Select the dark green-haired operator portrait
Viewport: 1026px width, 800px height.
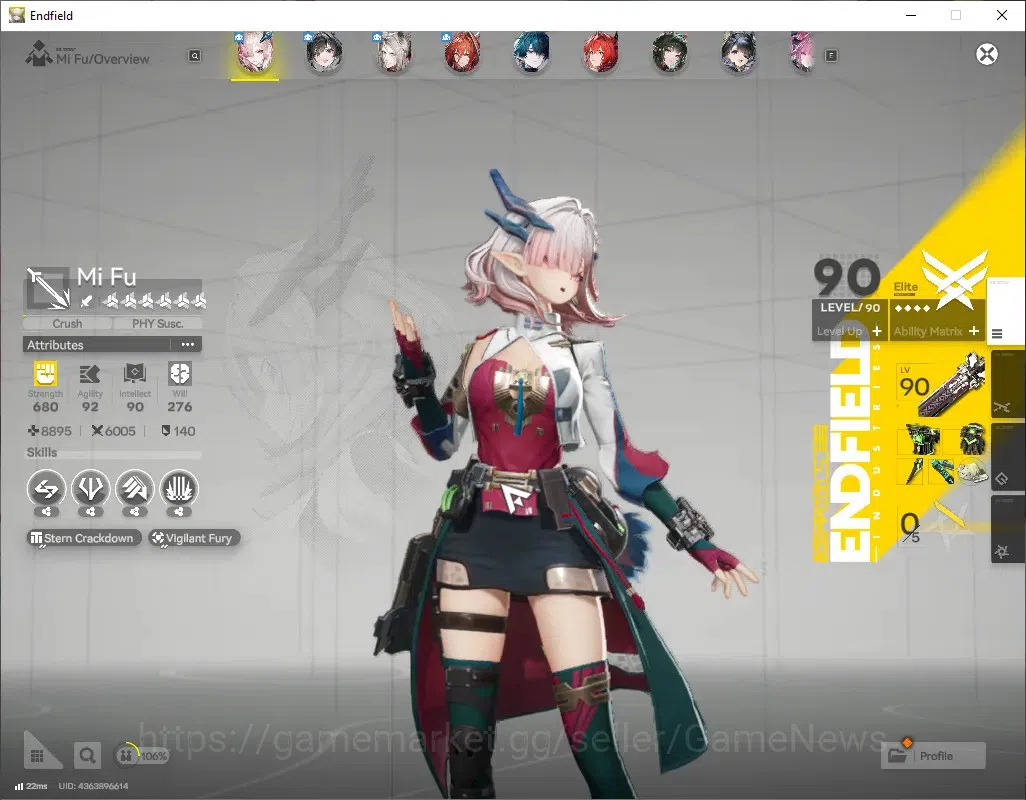click(669, 52)
